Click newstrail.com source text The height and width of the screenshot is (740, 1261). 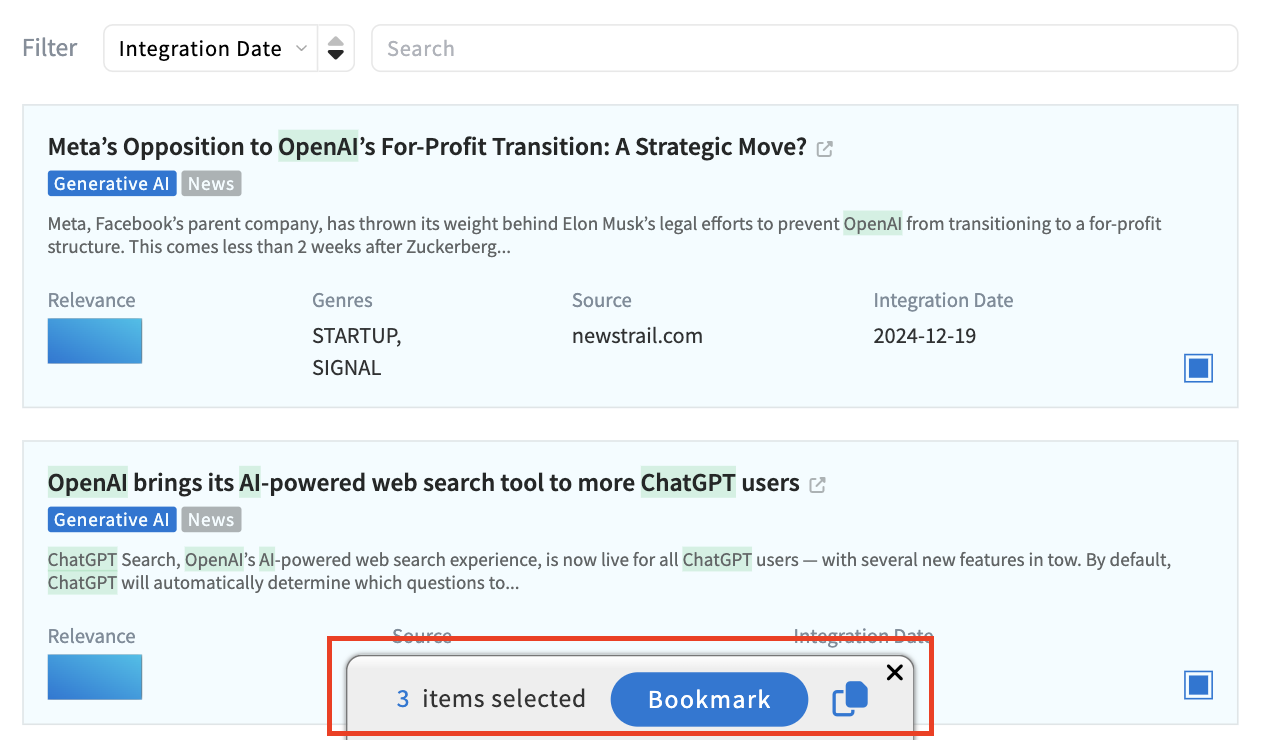(x=637, y=336)
